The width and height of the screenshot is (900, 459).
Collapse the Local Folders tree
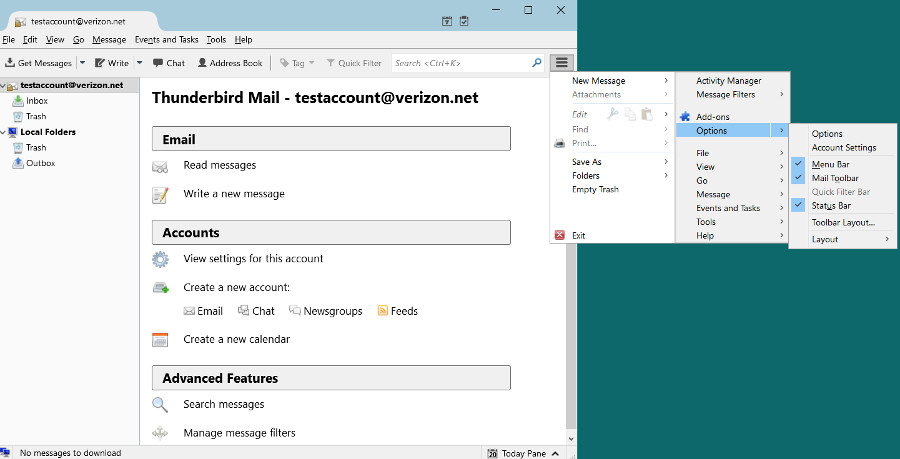tap(3, 132)
